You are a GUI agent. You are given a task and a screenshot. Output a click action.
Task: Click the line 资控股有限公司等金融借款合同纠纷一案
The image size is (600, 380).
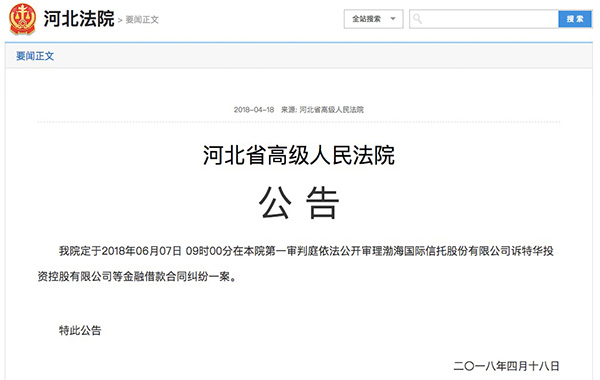138,276
